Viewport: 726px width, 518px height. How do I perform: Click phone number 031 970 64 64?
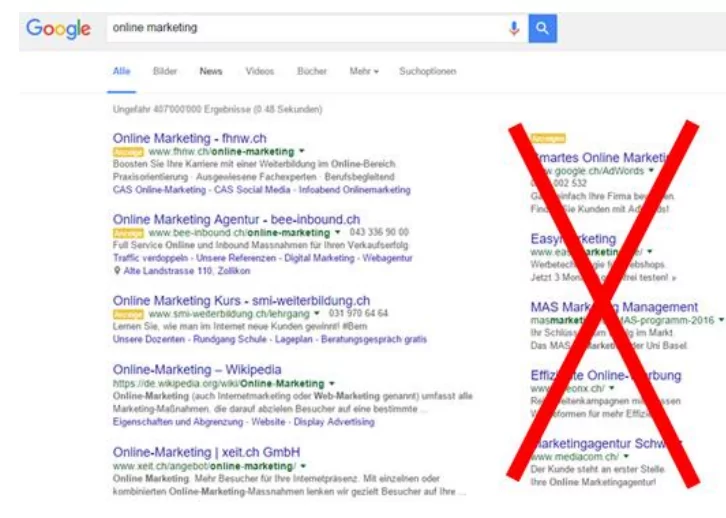point(358,313)
